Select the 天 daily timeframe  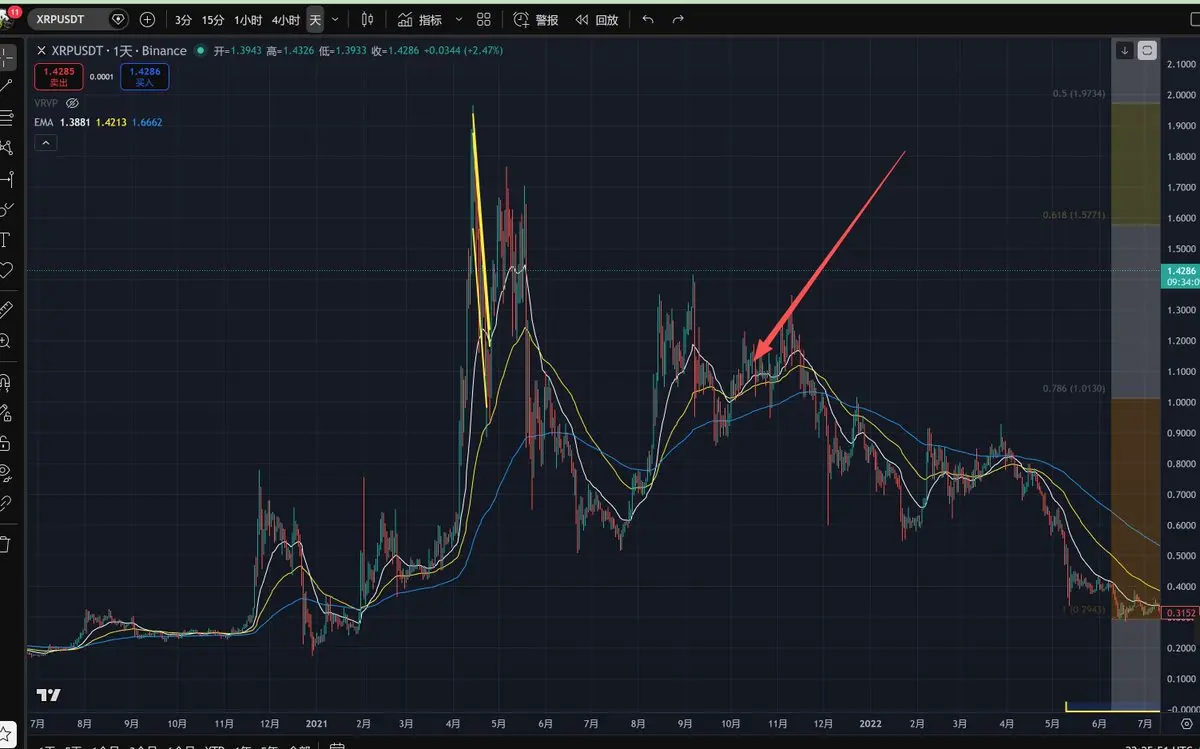pyautogui.click(x=315, y=20)
